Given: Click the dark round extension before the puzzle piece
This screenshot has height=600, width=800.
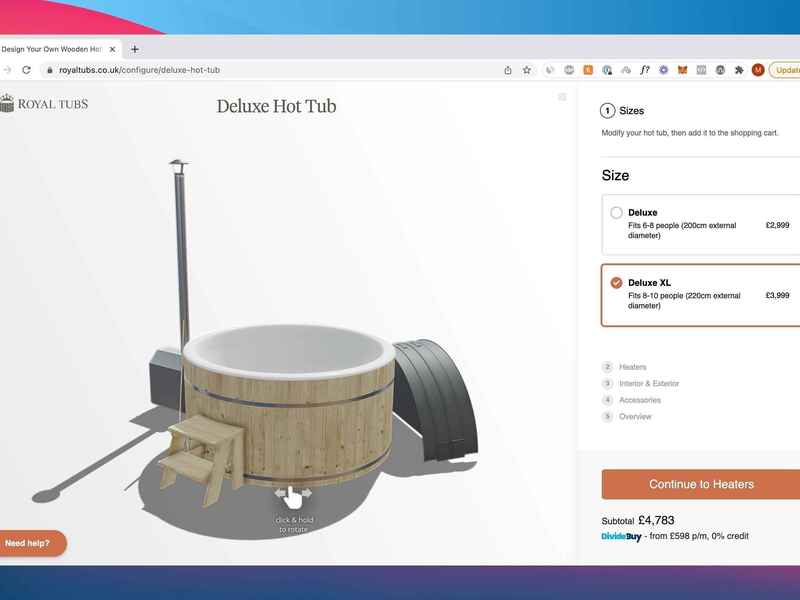Looking at the screenshot, I should 720,70.
